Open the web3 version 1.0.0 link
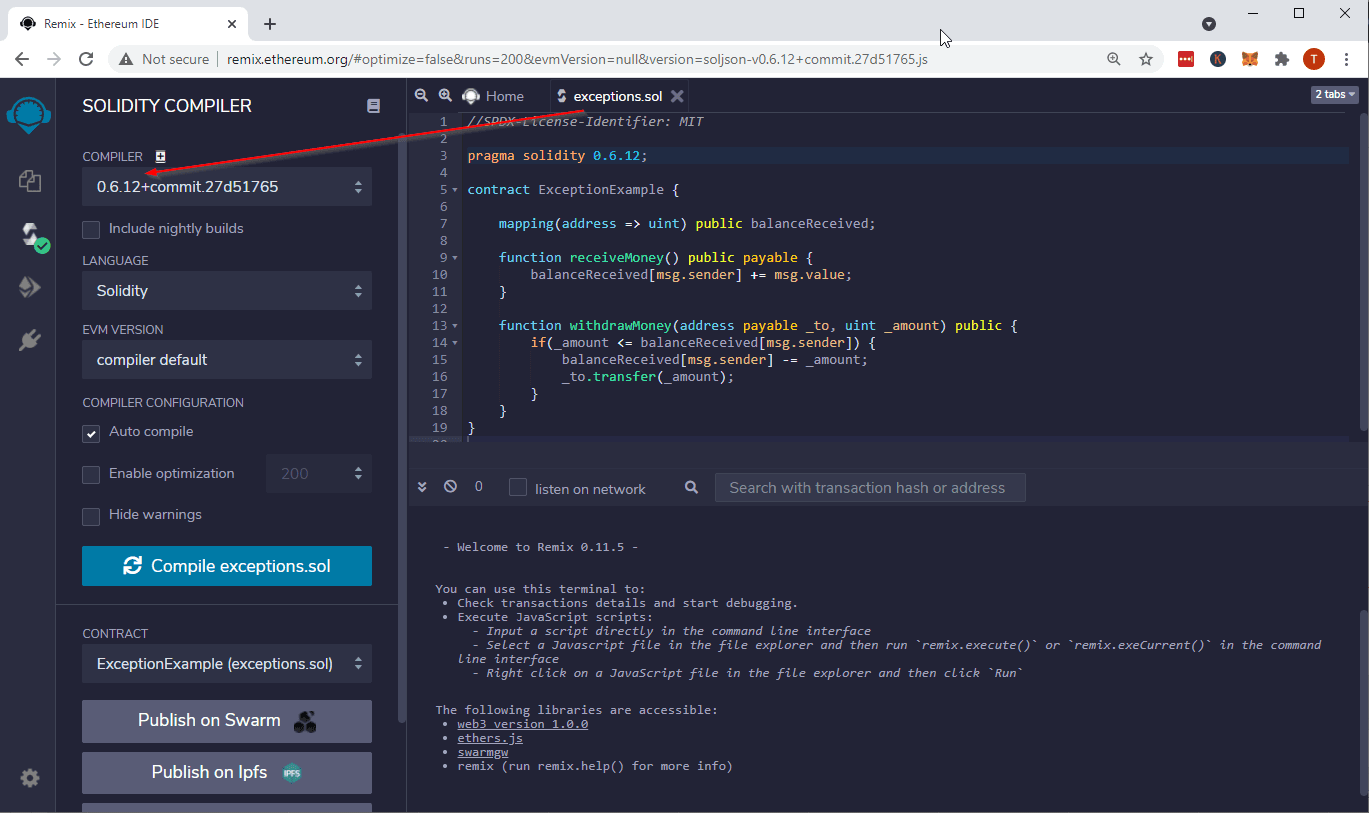The height and width of the screenshot is (813, 1369). [x=523, y=724]
